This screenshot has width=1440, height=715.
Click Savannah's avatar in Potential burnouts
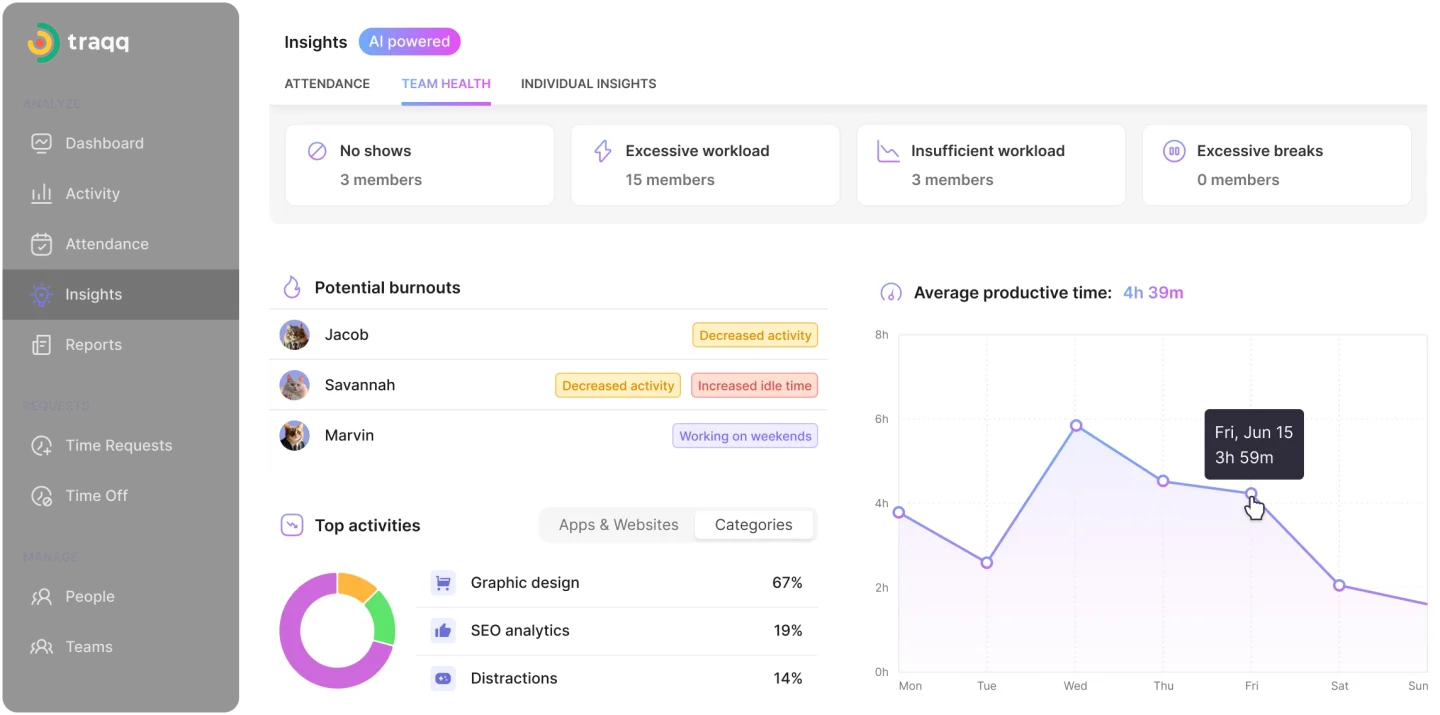[294, 385]
